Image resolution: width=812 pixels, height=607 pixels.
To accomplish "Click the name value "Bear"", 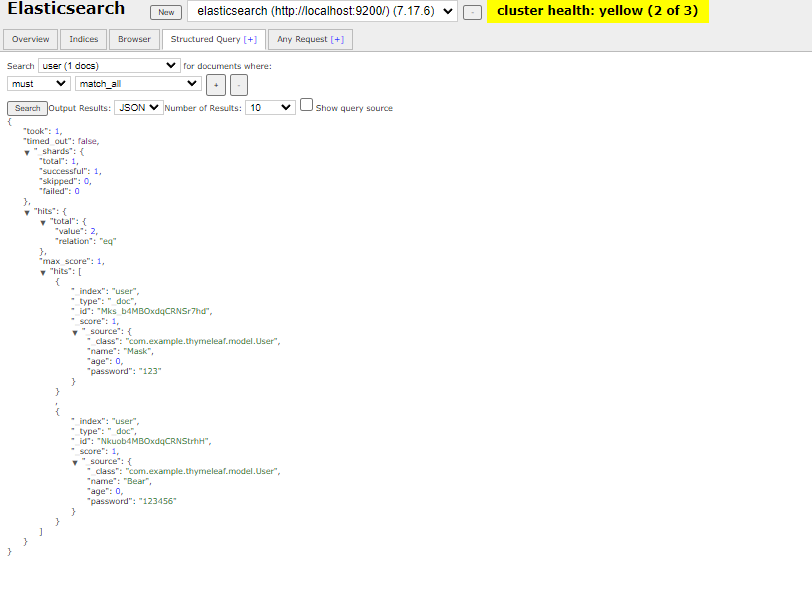I will (136, 481).
